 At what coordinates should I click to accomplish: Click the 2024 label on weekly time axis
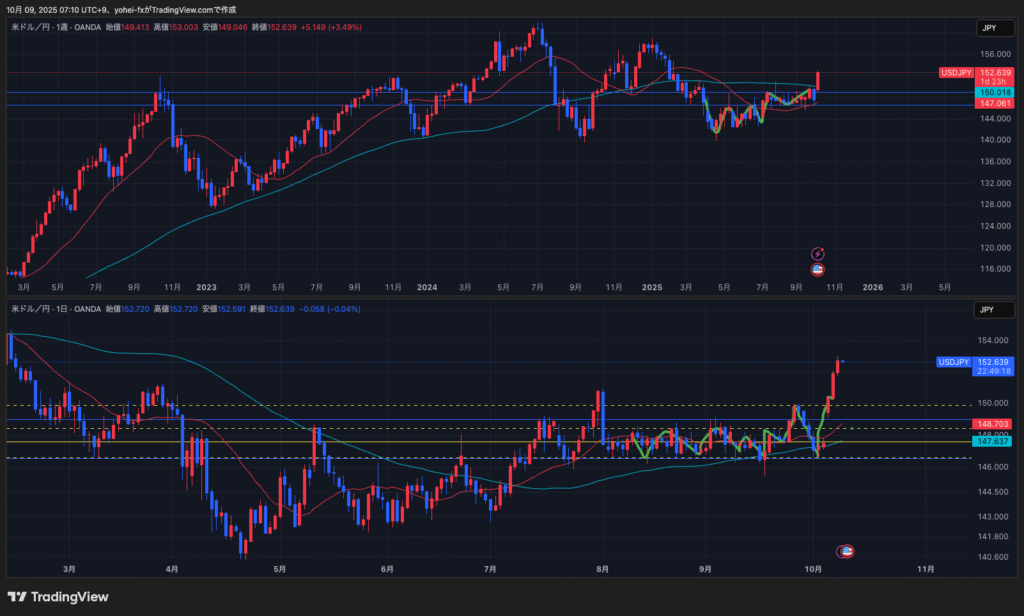pyautogui.click(x=427, y=286)
